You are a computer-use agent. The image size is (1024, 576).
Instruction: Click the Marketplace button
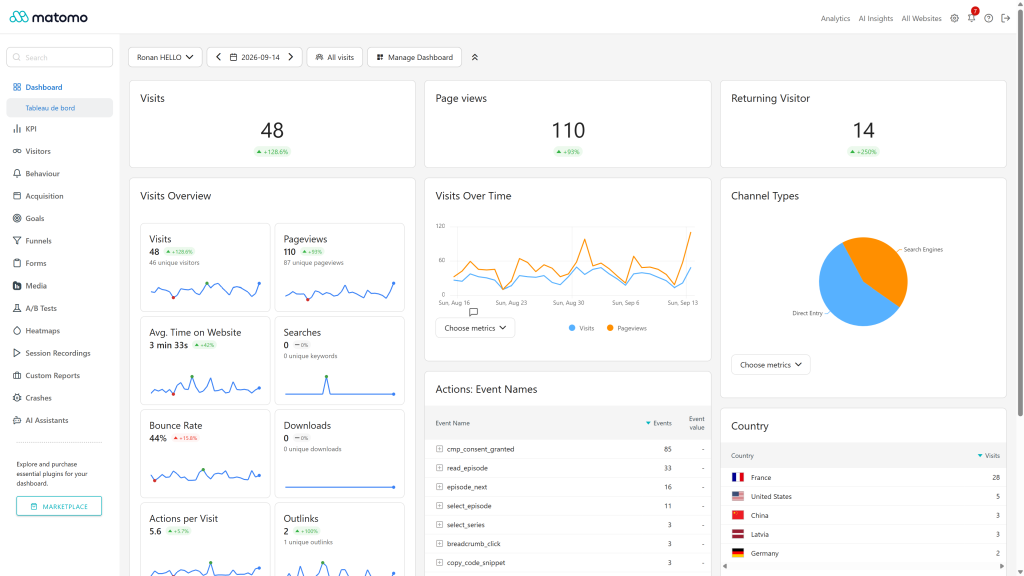coord(59,506)
